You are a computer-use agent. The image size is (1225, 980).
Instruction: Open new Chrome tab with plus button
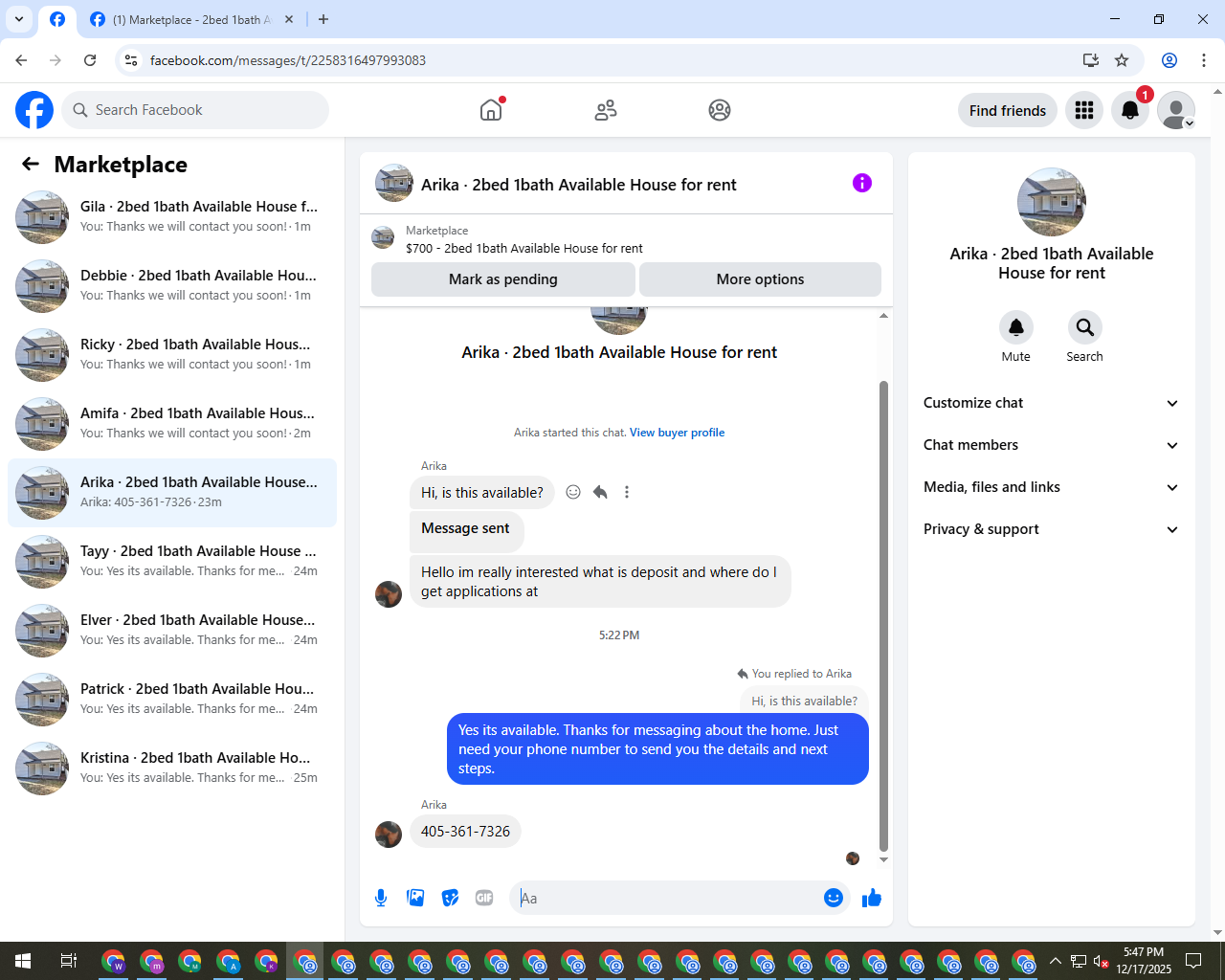tap(323, 19)
